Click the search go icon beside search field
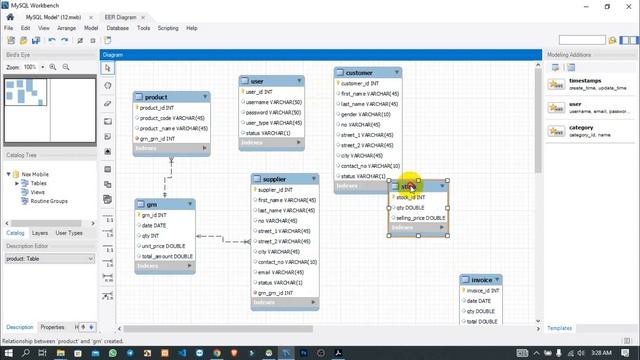640x360 pixels. [612, 40]
